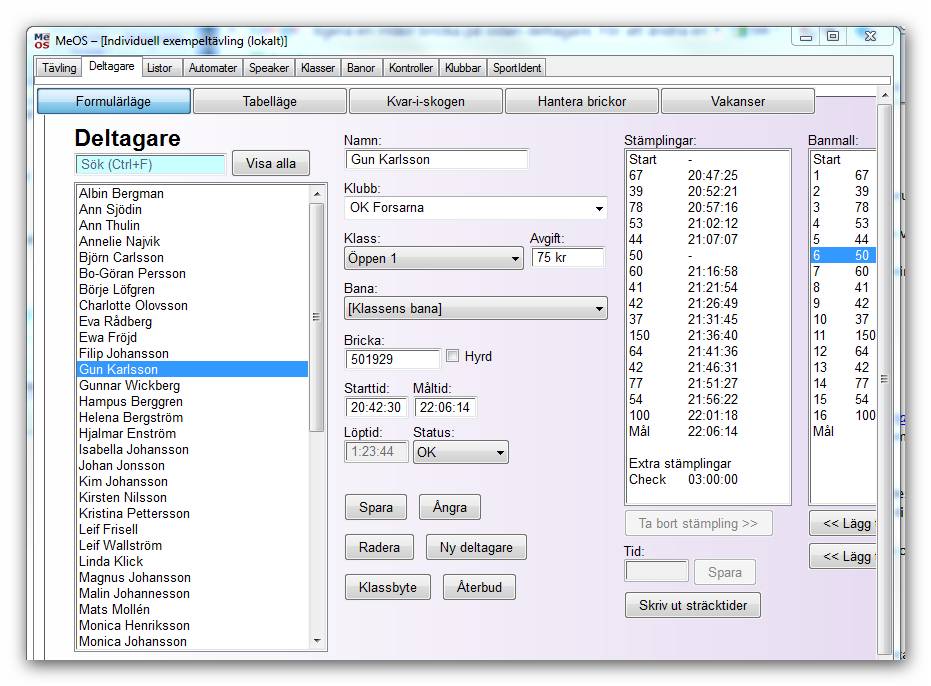Expand the Bana dropdown [Klassens bana]
931x686 pixels.
pos(476,308)
